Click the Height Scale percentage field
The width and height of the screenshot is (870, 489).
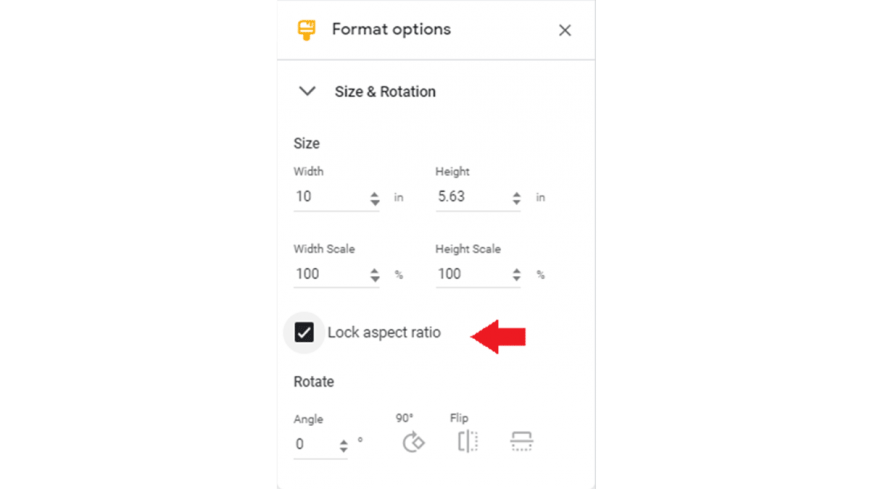[x=478, y=274]
